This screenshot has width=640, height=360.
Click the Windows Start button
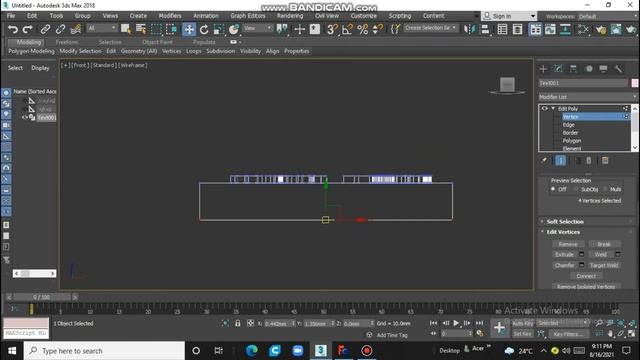11,351
